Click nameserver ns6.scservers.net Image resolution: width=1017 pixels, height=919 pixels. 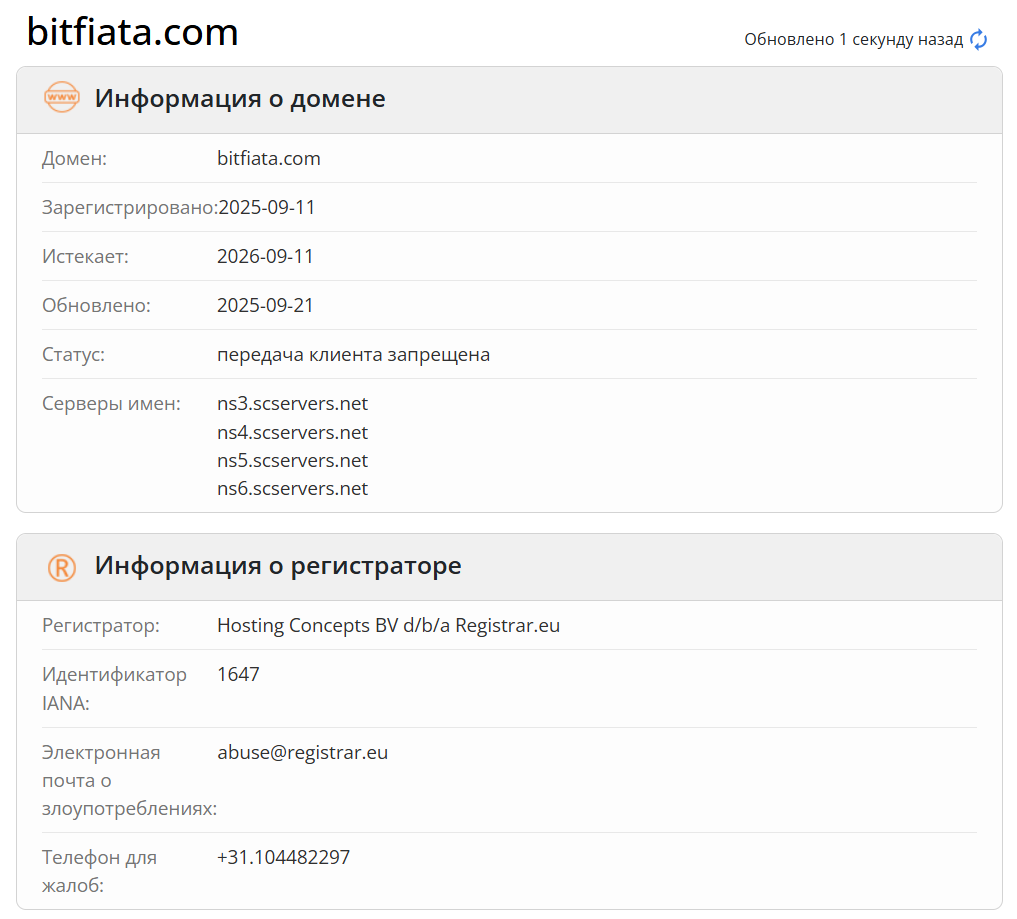292,488
